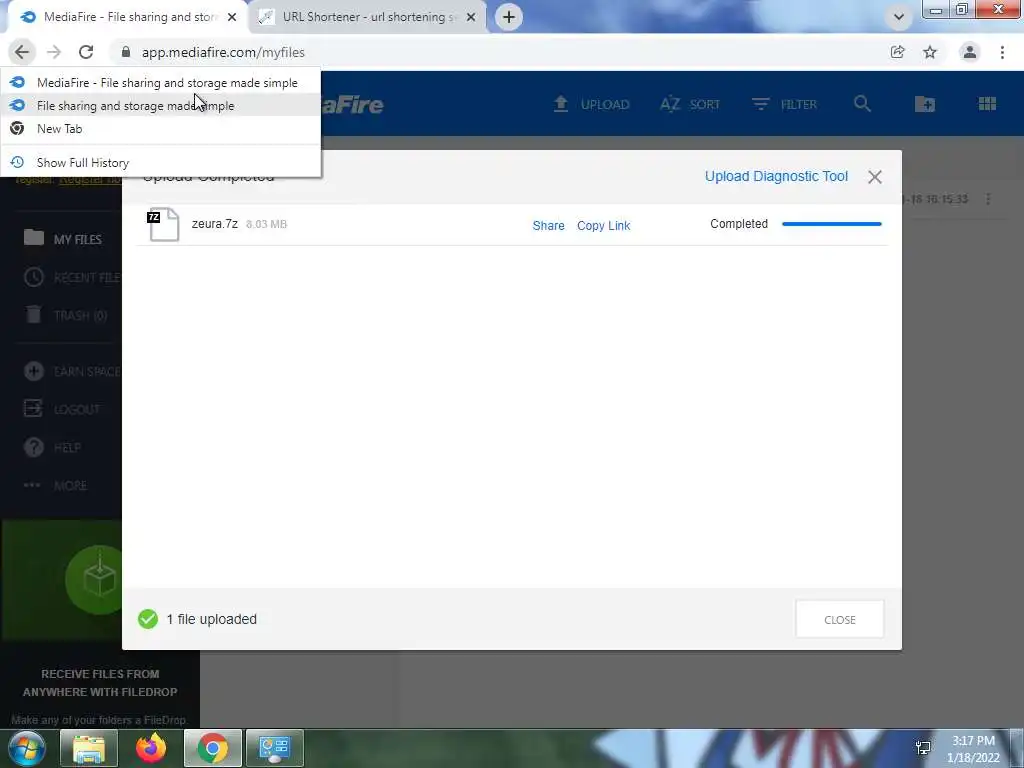Image resolution: width=1024 pixels, height=768 pixels.
Task: Click the size '8.03 MB' beside zeura.7z
Action: [266, 224]
